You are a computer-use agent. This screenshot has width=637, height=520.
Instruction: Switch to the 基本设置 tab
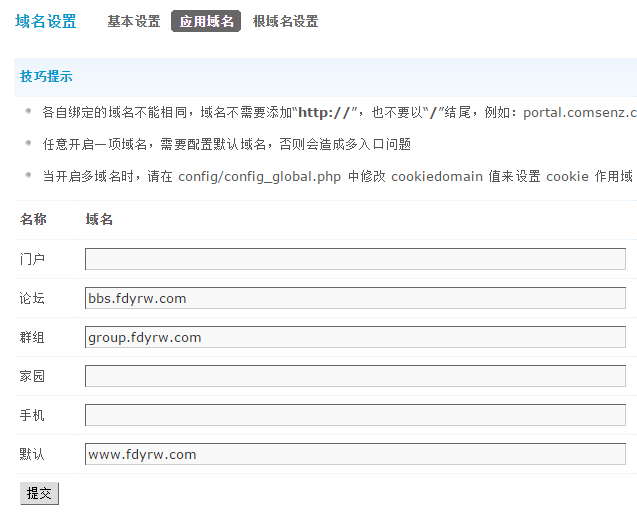coord(134,21)
